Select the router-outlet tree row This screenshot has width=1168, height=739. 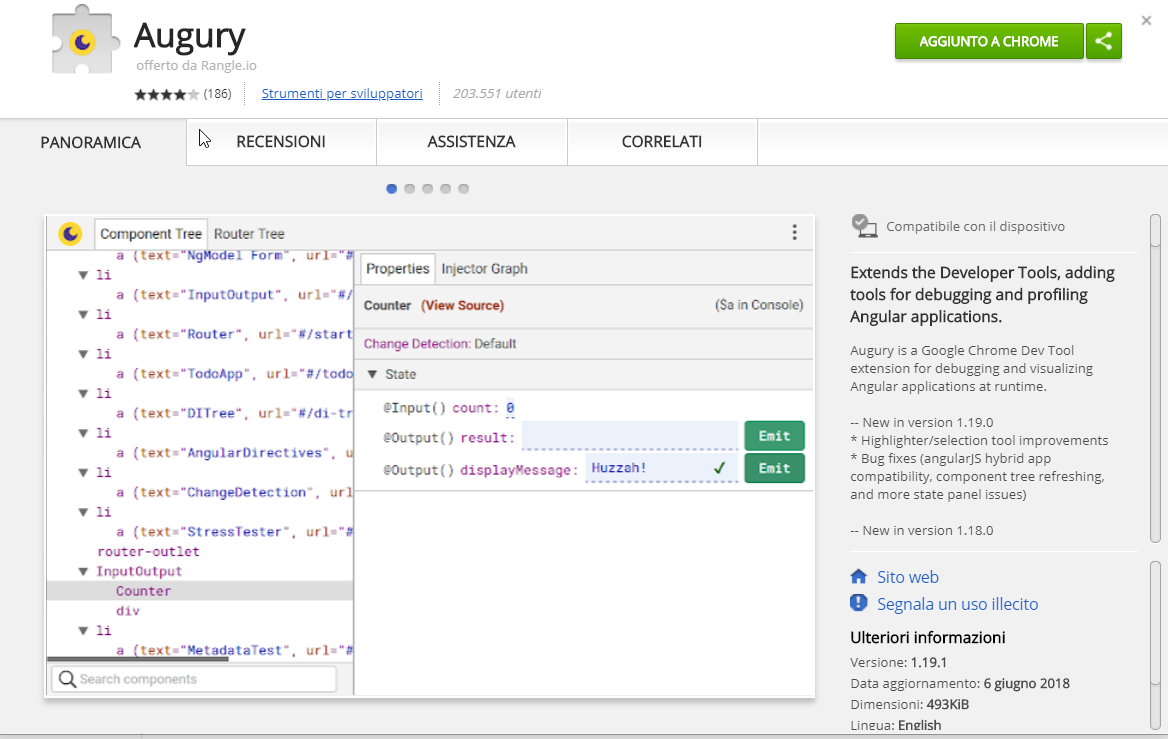200,551
